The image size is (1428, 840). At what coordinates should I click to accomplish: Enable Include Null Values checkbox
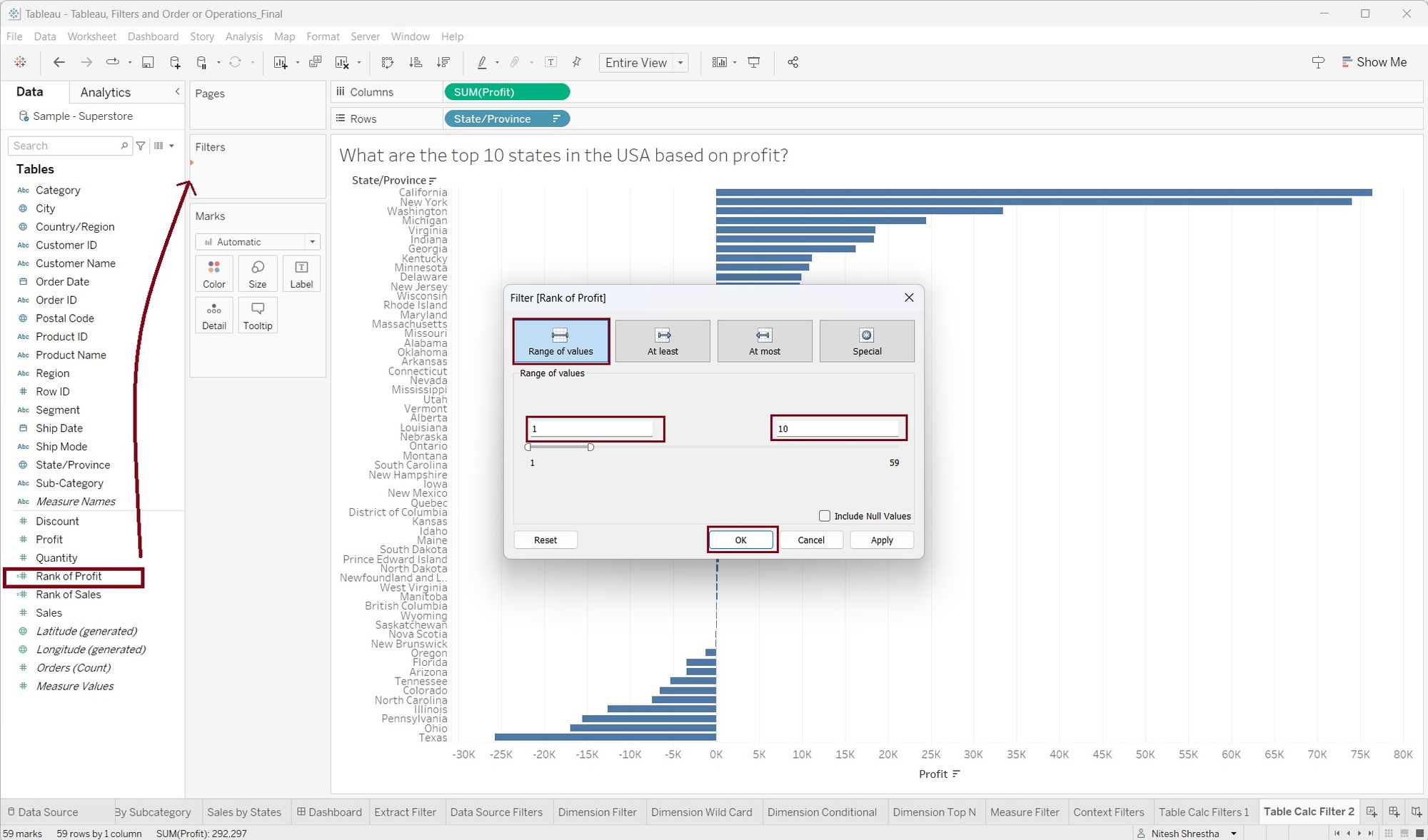point(825,516)
